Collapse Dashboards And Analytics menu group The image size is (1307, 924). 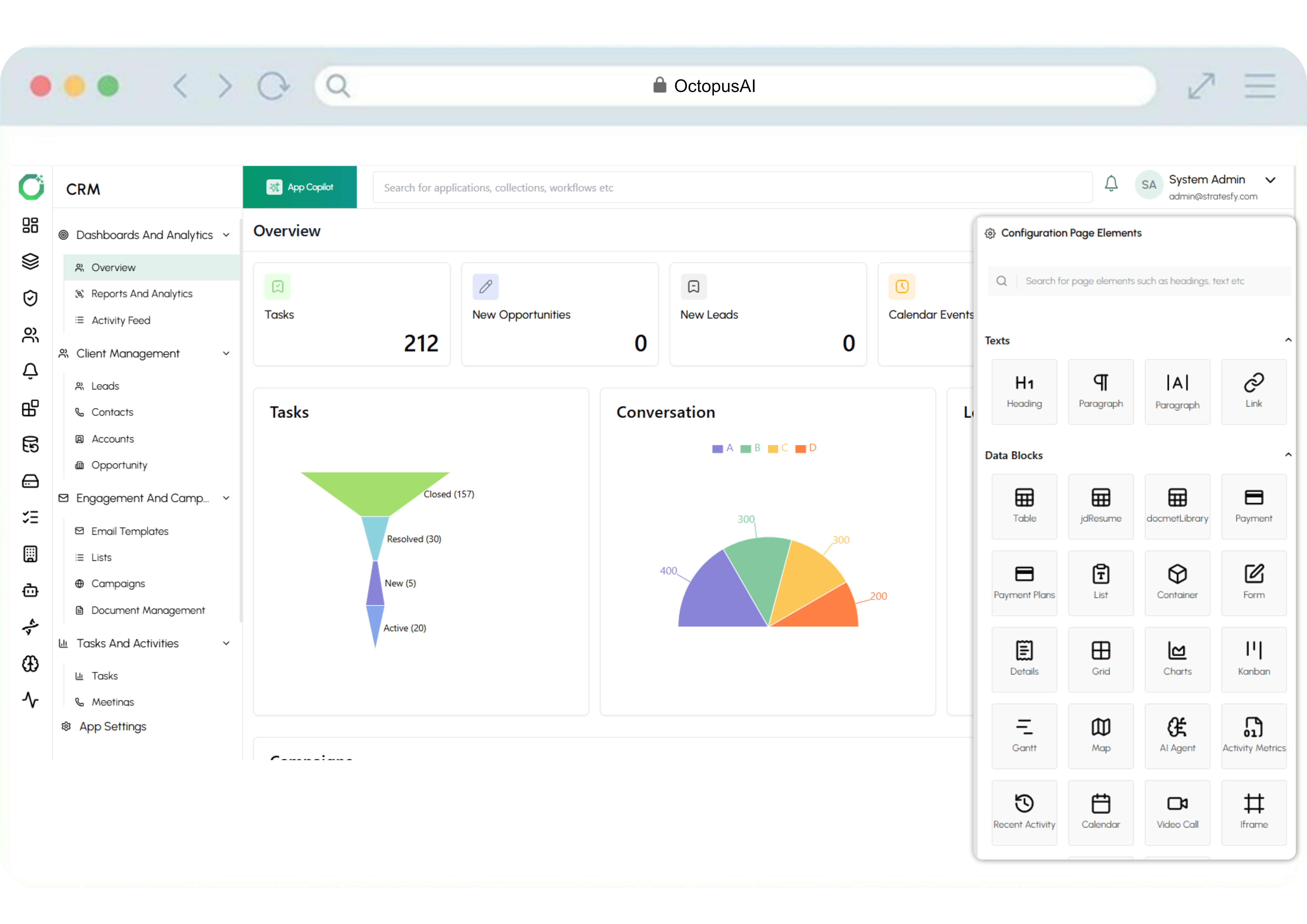[x=226, y=235]
